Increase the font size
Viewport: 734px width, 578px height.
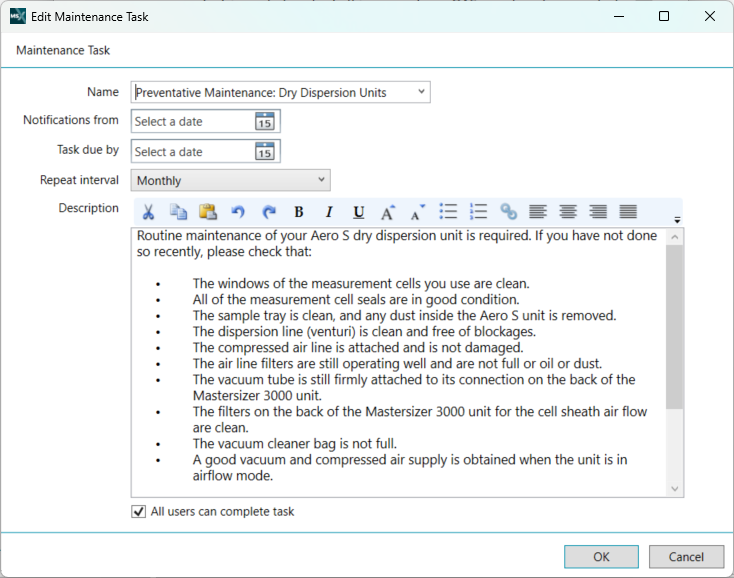[x=388, y=212]
